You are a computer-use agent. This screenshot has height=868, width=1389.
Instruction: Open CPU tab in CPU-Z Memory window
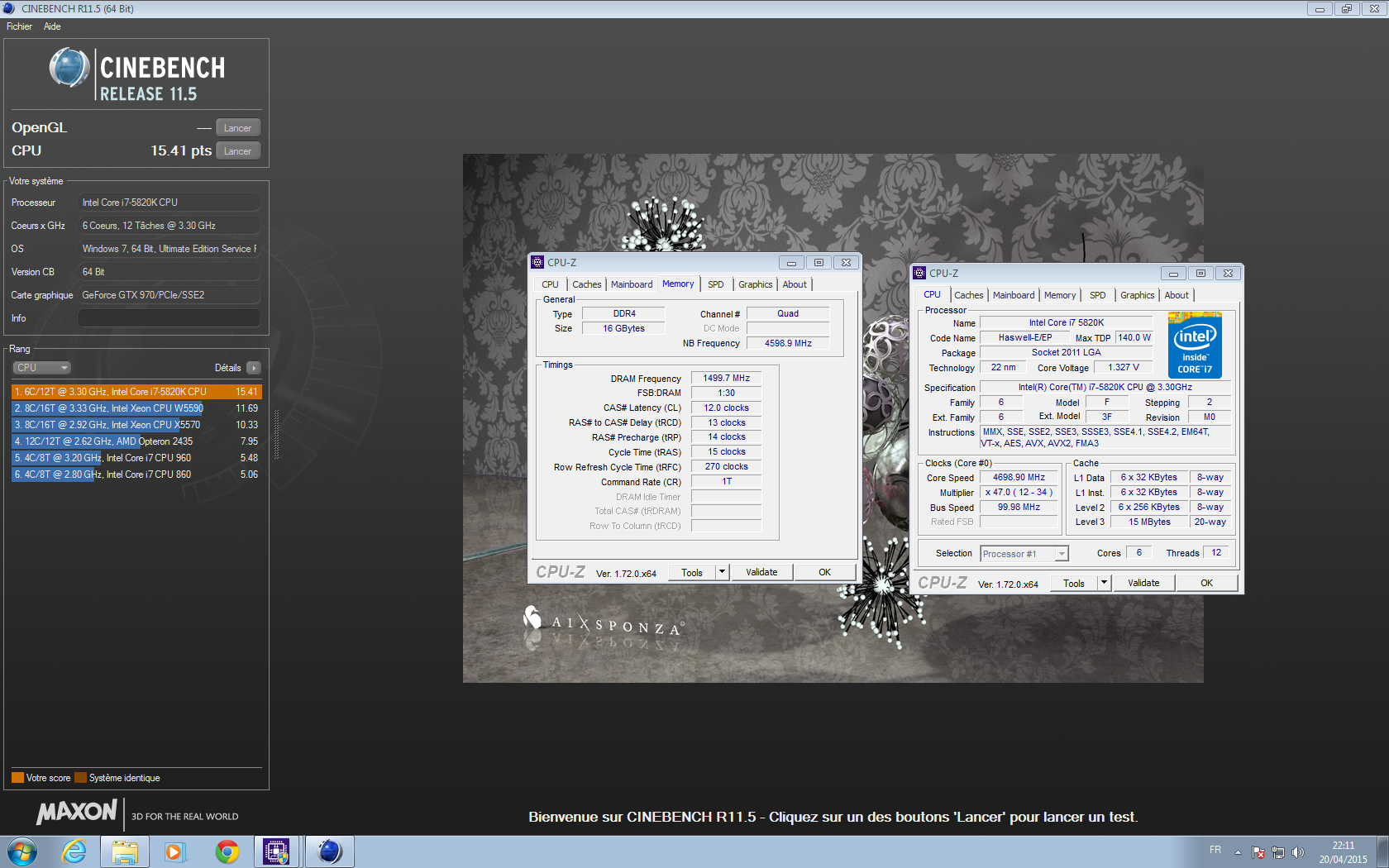click(550, 284)
